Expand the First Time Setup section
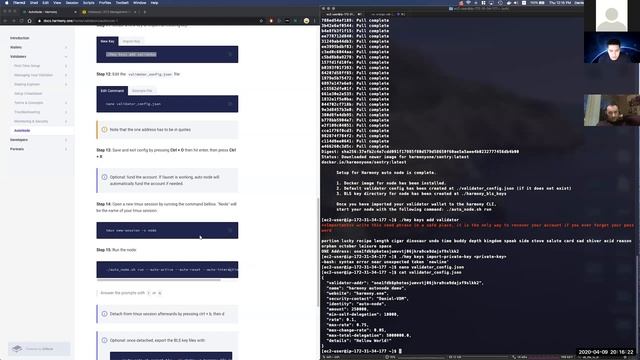 (66, 66)
